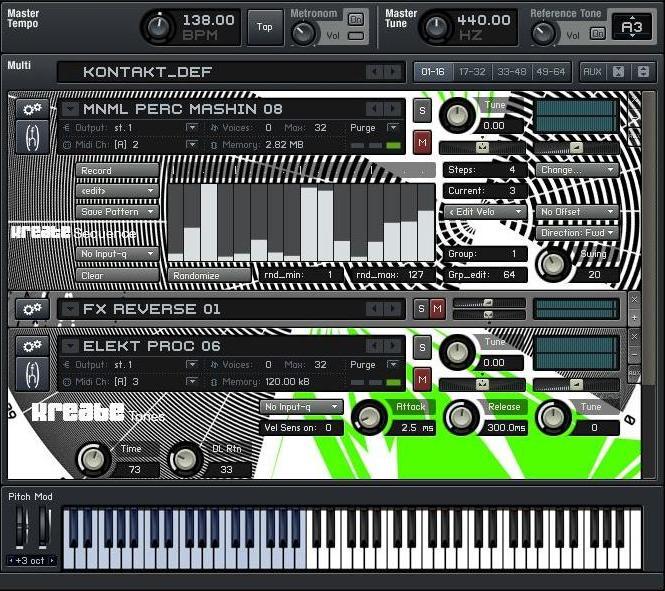Screen dimensions: 665x591
Task: Switch to instrument page 49-64
Action: click(550, 72)
